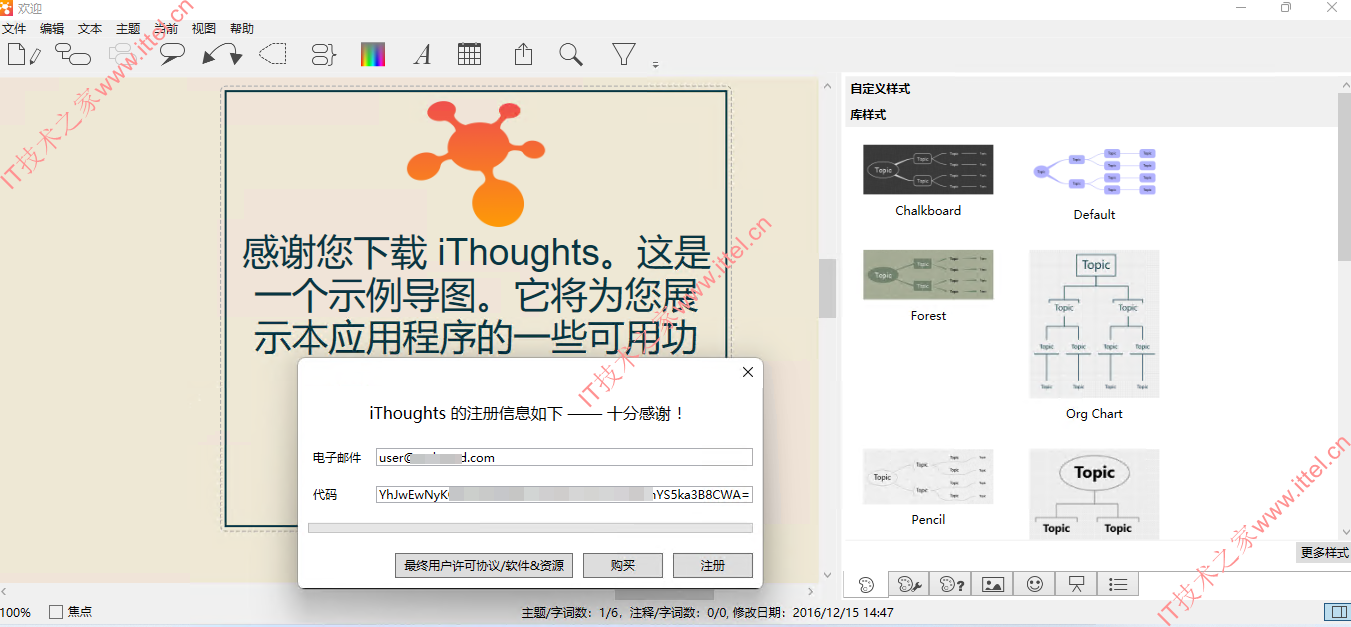Screen dimensions: 1351x627
Task: Click the canvas horizontal scroll left arrow
Action: click(x=6, y=592)
